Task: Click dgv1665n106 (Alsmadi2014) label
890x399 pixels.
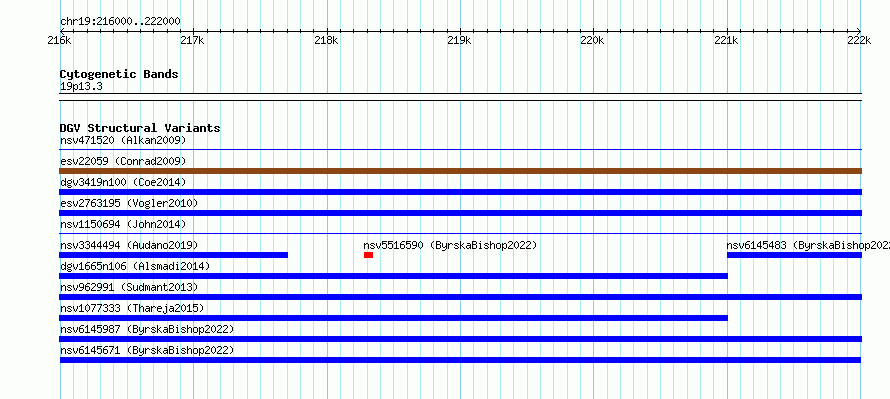Action: click(x=135, y=266)
